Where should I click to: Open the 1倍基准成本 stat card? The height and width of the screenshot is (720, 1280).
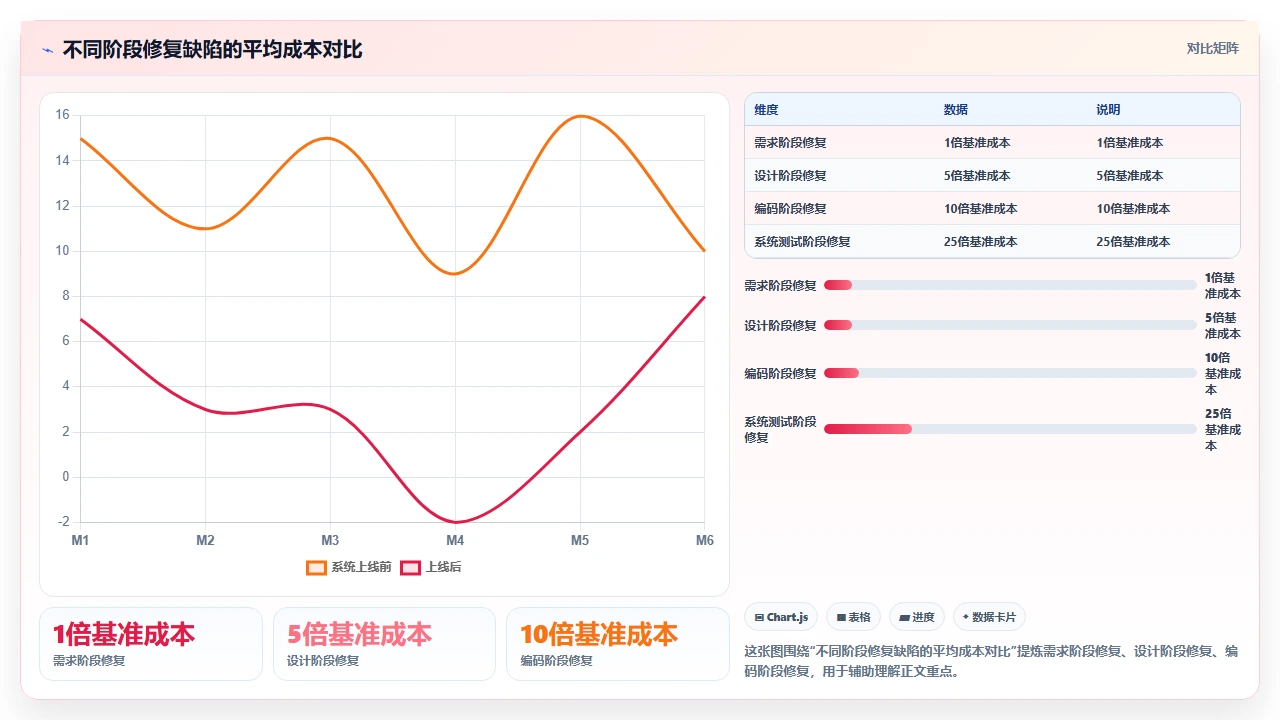point(151,644)
